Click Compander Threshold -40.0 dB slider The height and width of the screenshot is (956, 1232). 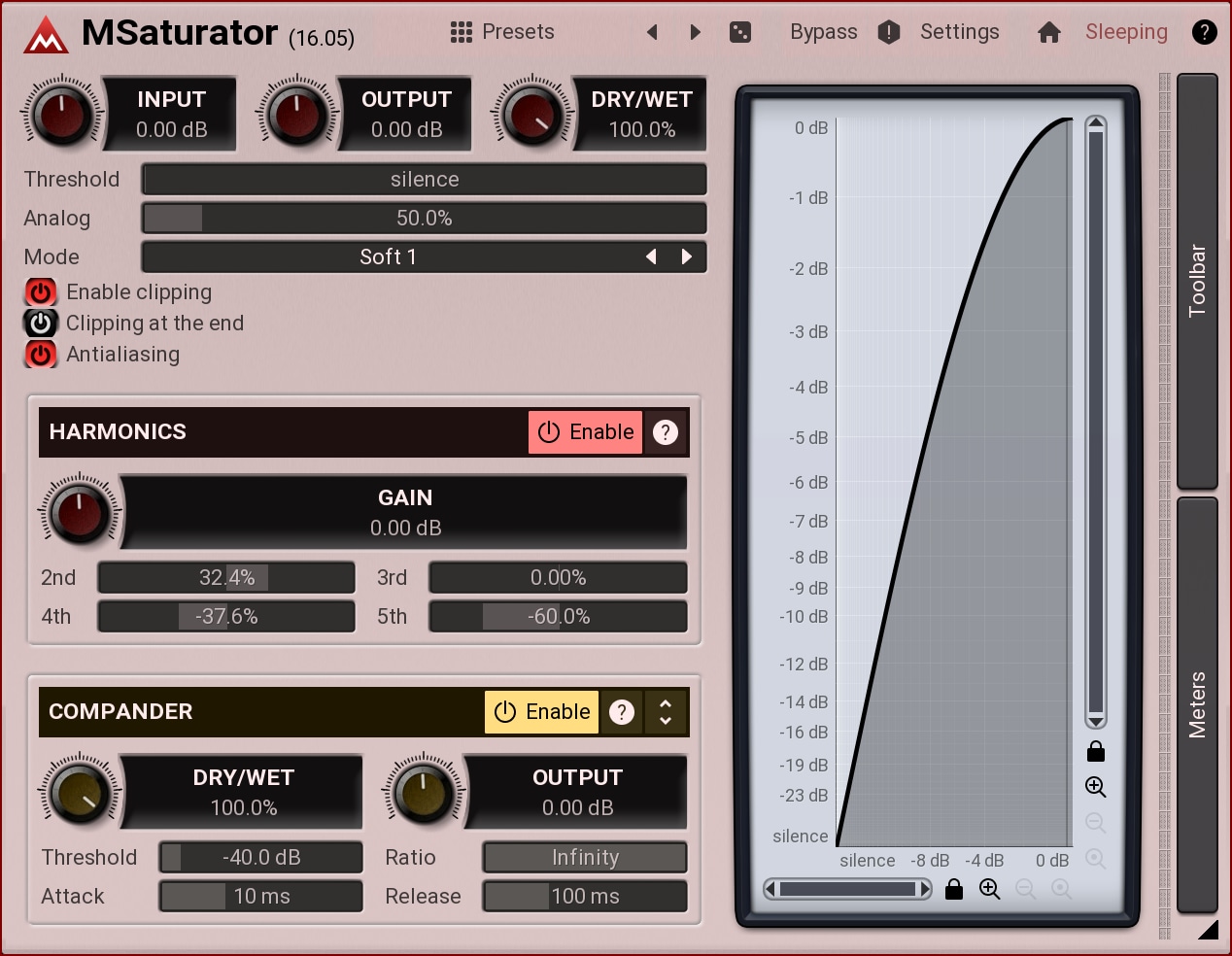[261, 858]
